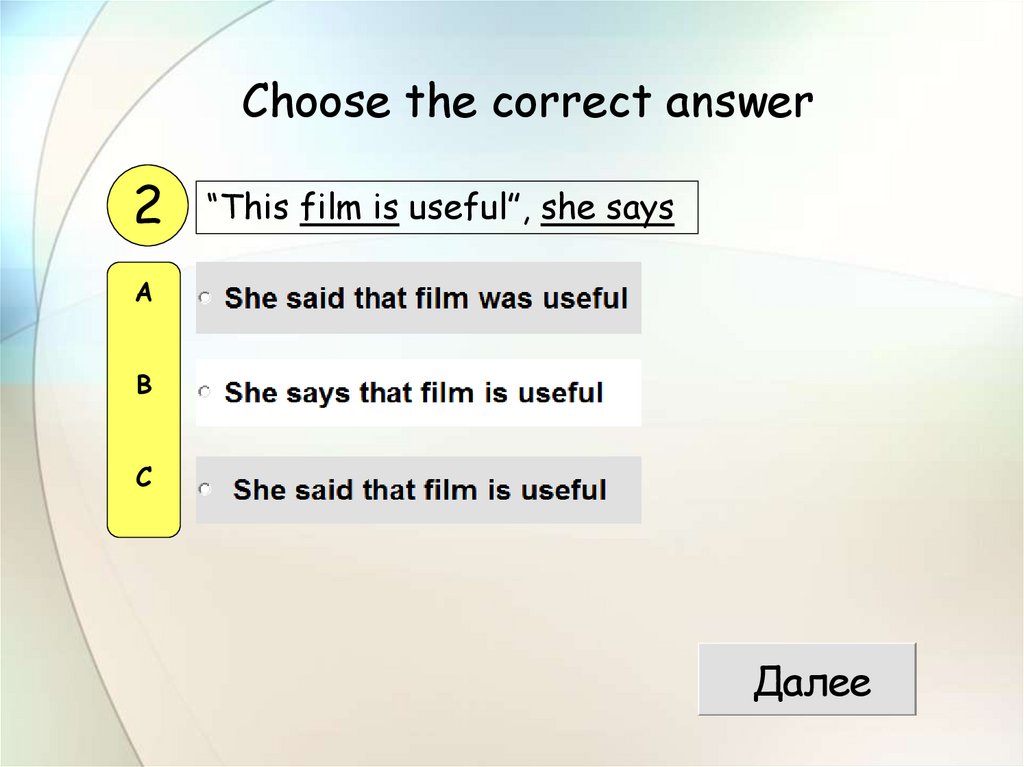Click answer text 'She said that film is useful'
This screenshot has width=1024, height=767.
(420, 490)
